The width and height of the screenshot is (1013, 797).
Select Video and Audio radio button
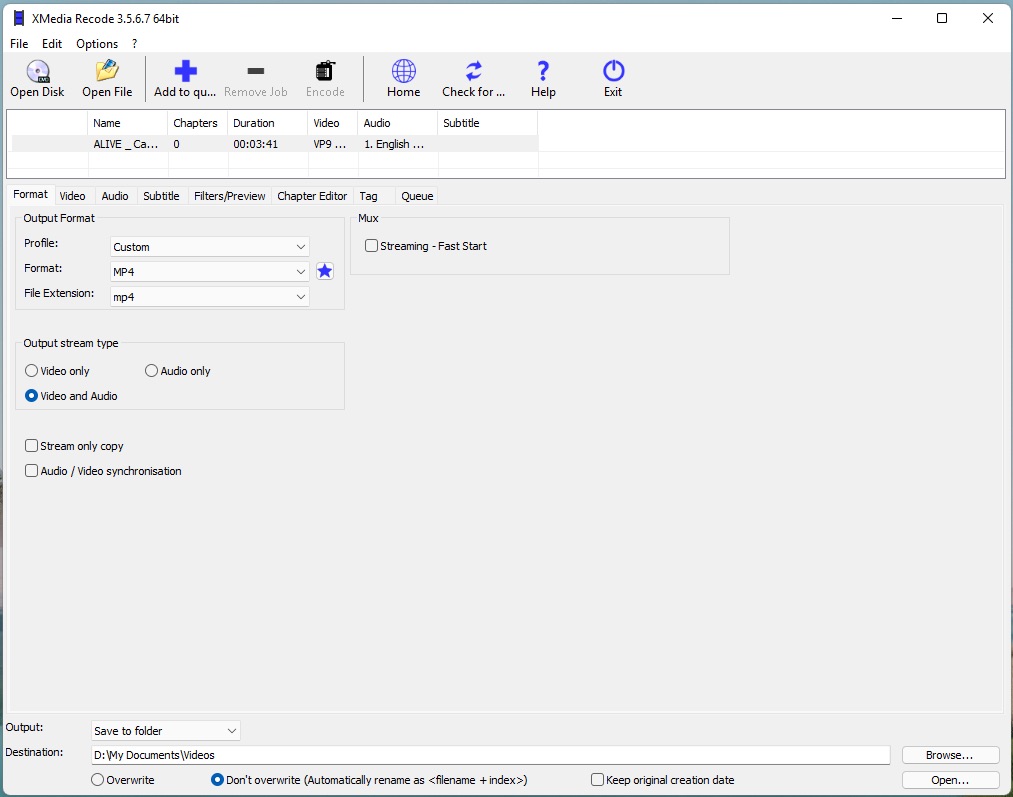point(31,396)
